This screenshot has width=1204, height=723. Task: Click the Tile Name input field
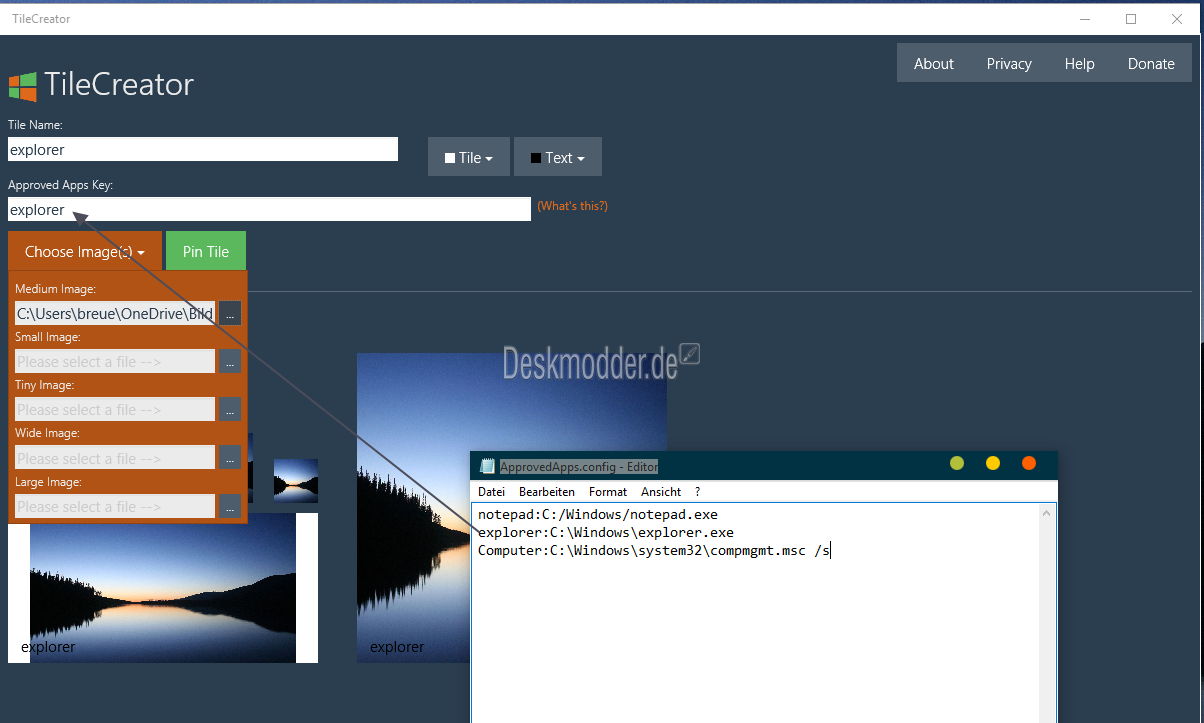coord(203,149)
